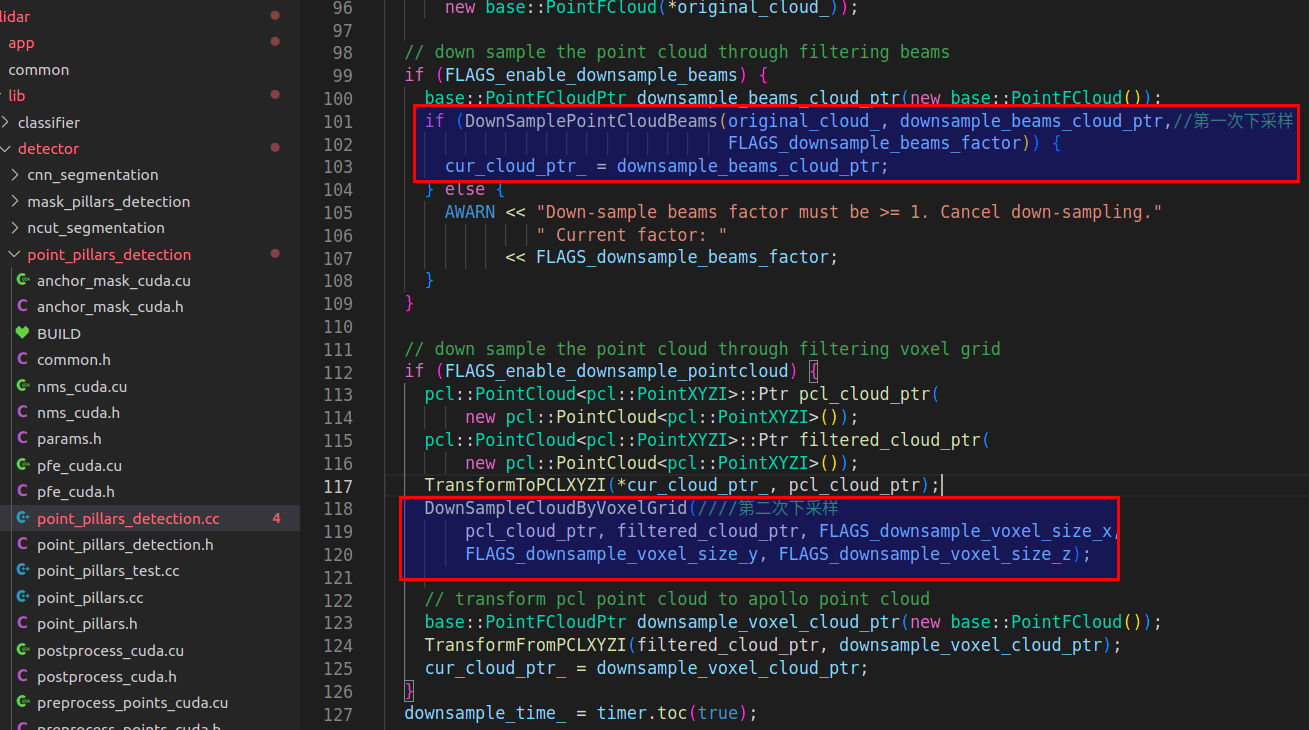Click the C icon beside postprocess_cuda.h
Screen dimensions: 1309x730
23,677
